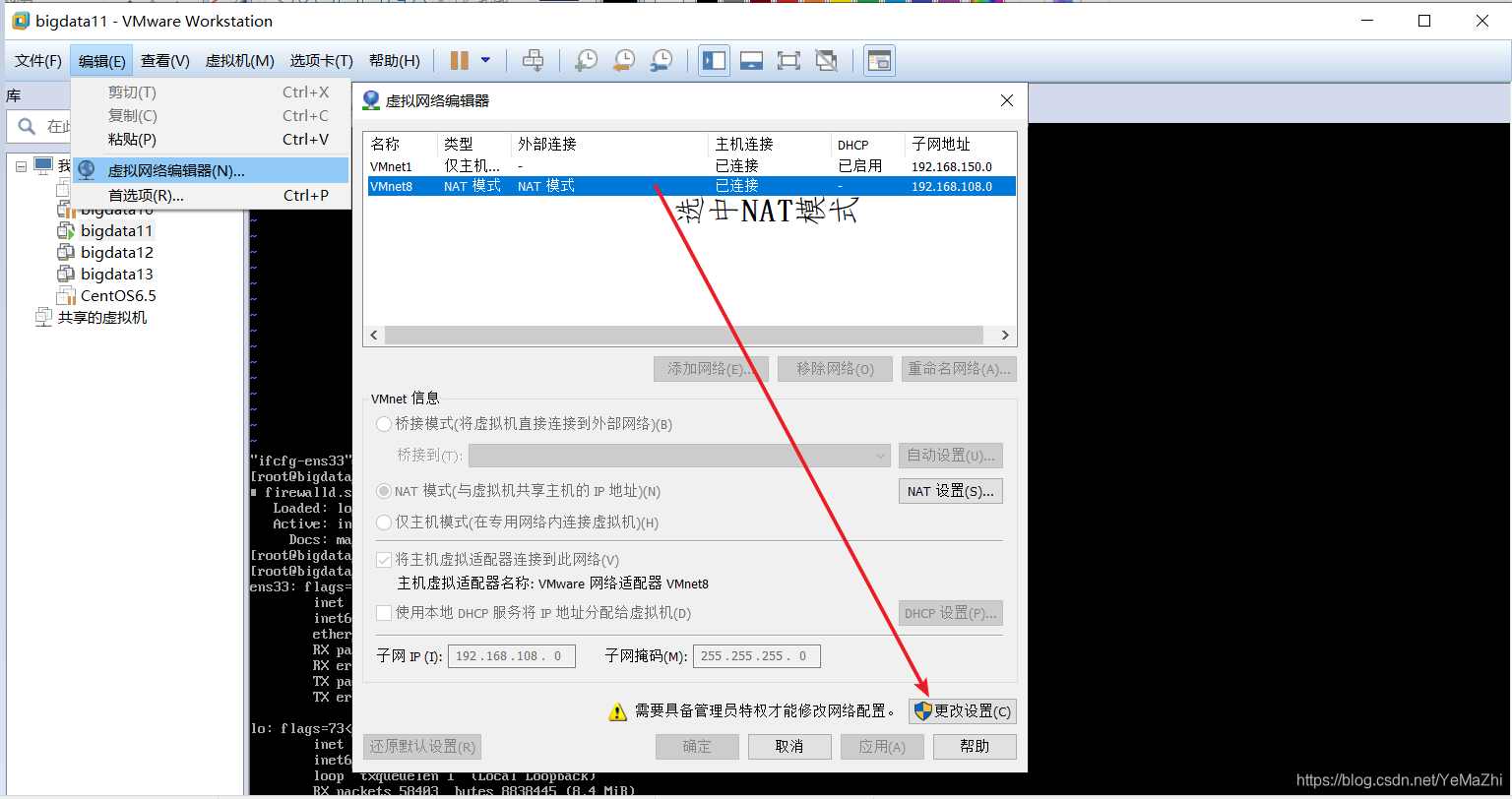The image size is (1512, 799).
Task: Click the 自动设置(U)... button
Action: pos(950,456)
